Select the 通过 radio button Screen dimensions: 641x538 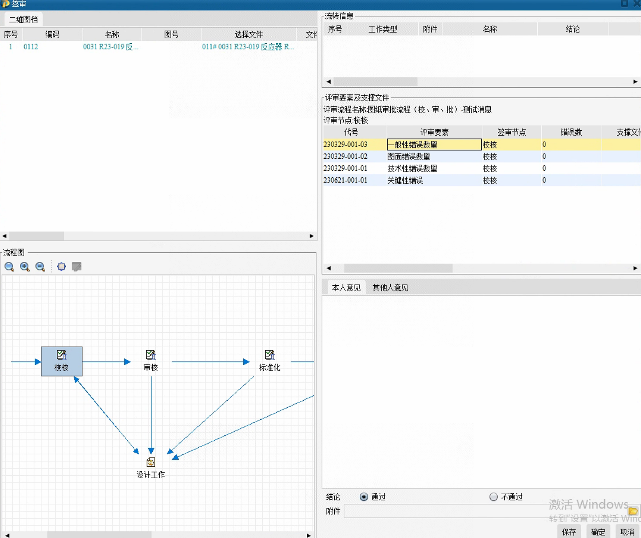[364, 496]
